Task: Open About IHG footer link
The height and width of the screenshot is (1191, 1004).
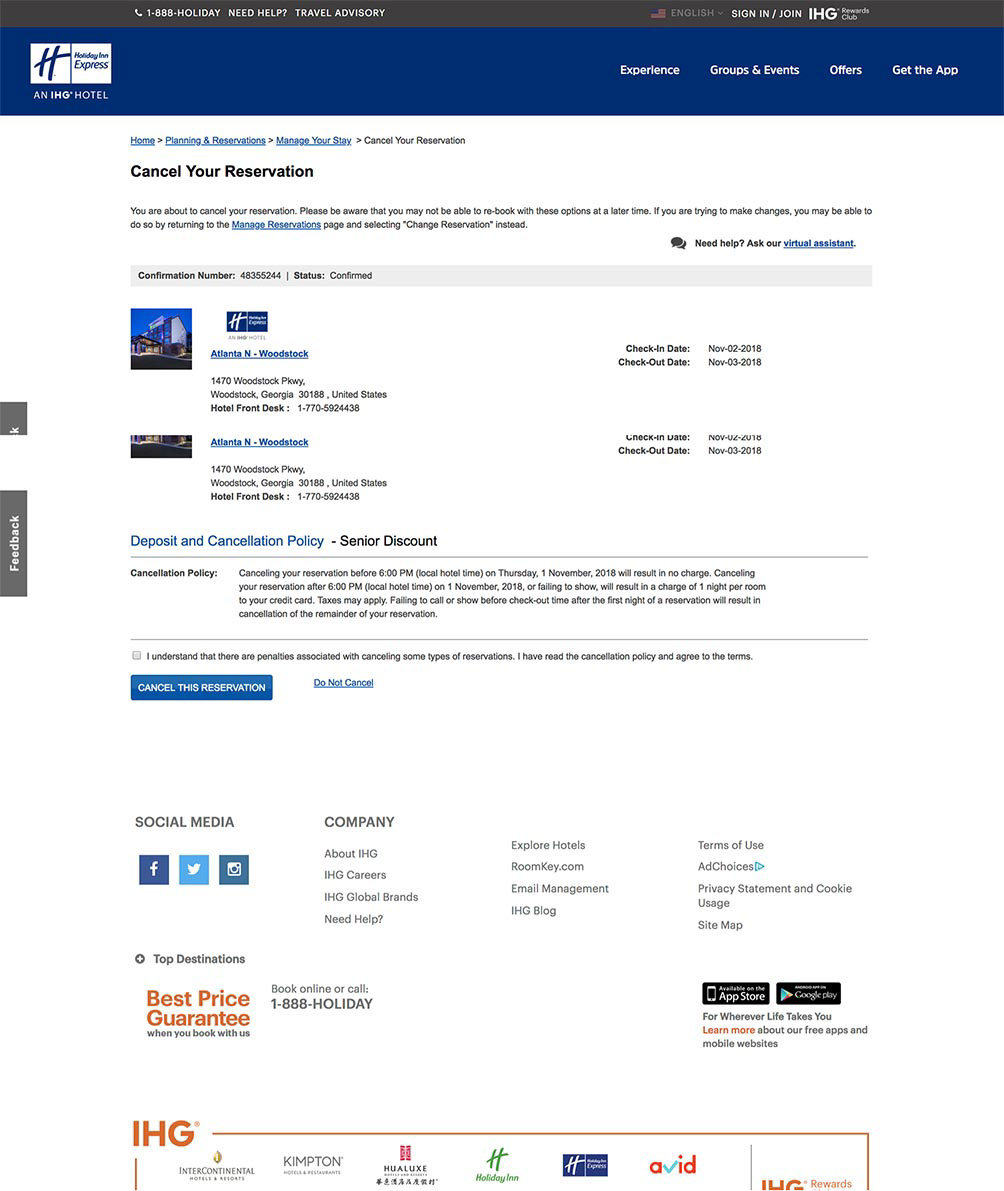Action: 351,854
